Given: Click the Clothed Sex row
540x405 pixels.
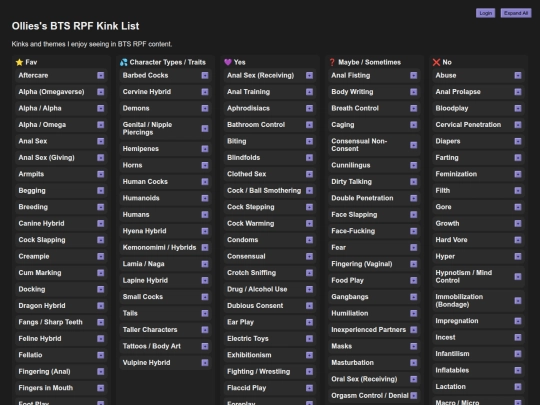Looking at the screenshot, I should click(x=270, y=174).
